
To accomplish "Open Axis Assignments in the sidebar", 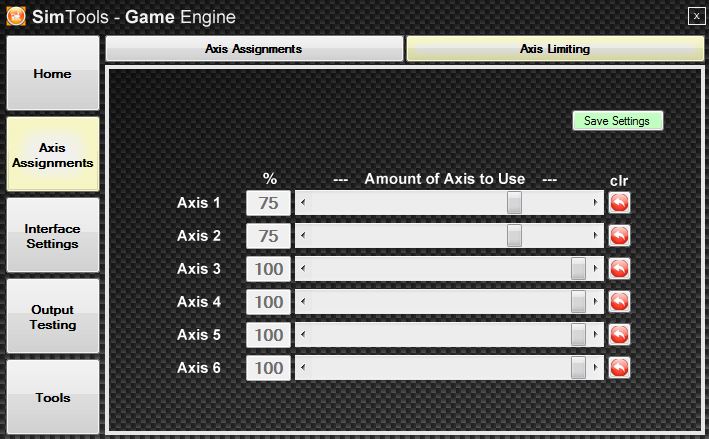I will click(53, 154).
